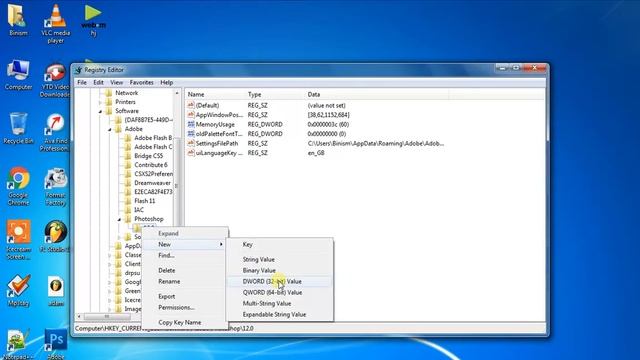Image resolution: width=640 pixels, height=360 pixels.
Task: Launch FL Studio desktop shortcut
Action: coord(56,236)
